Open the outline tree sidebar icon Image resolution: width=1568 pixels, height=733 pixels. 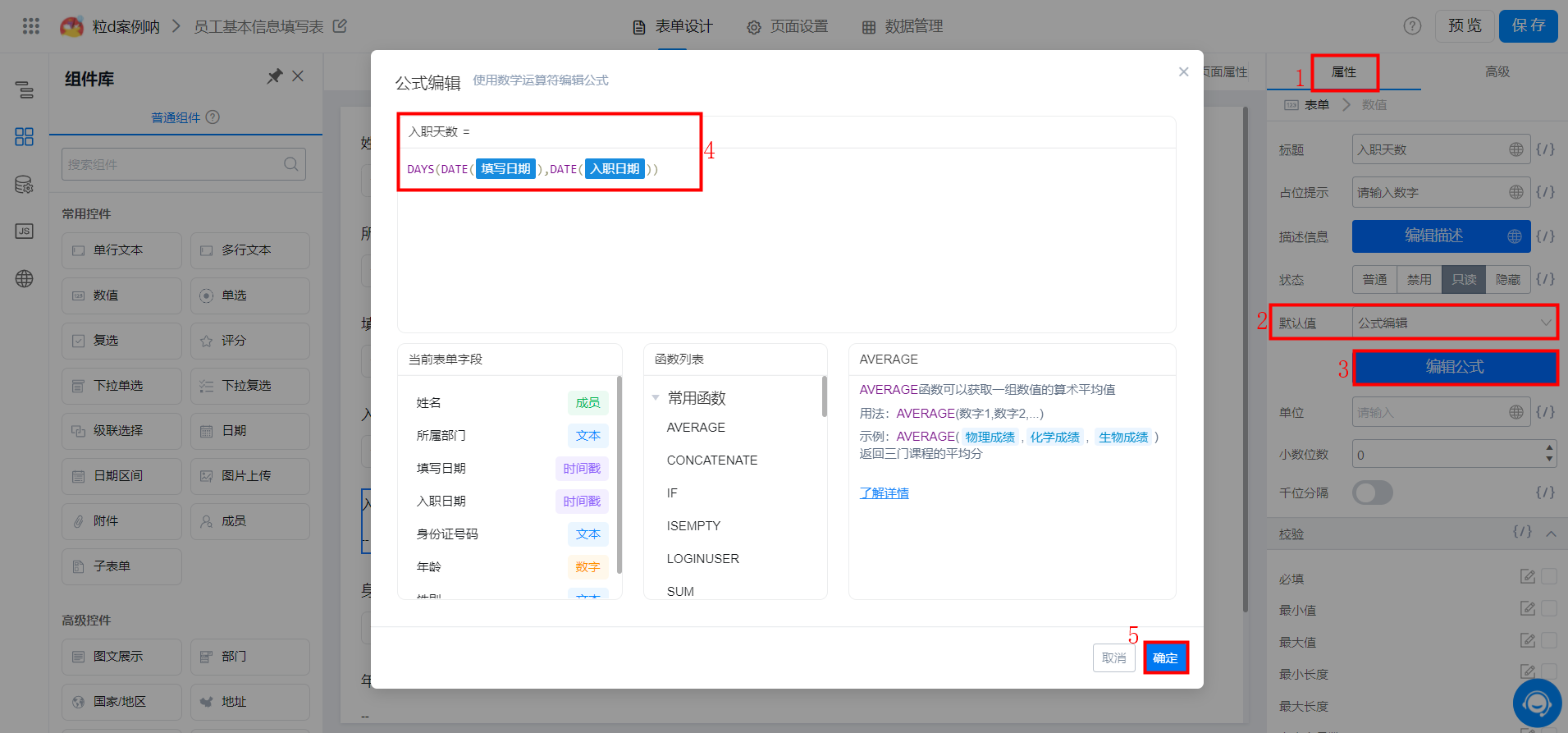pos(25,89)
